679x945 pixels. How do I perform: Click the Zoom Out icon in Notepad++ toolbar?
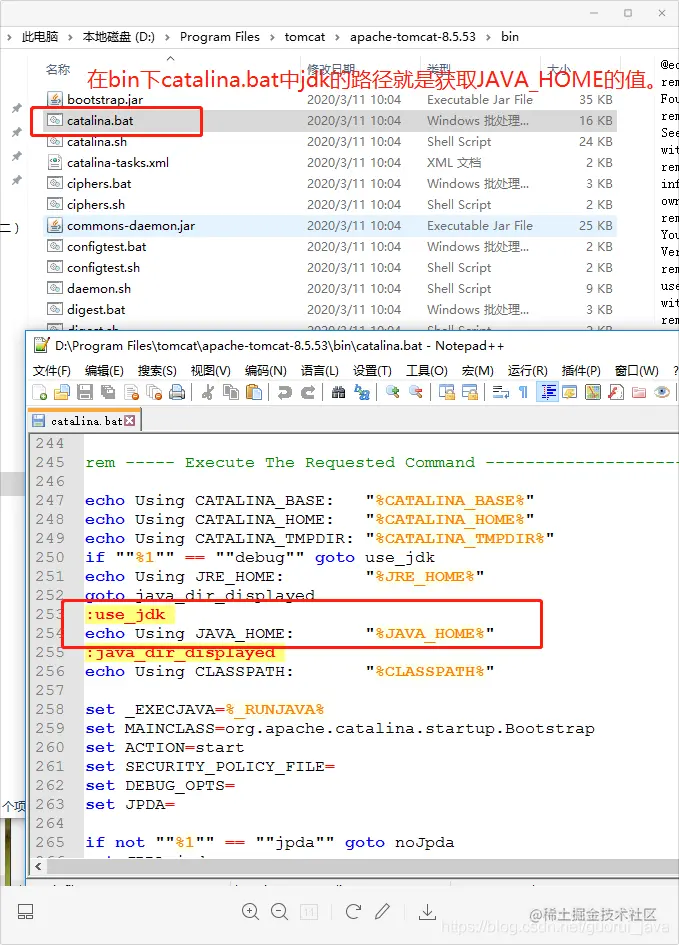click(x=416, y=392)
